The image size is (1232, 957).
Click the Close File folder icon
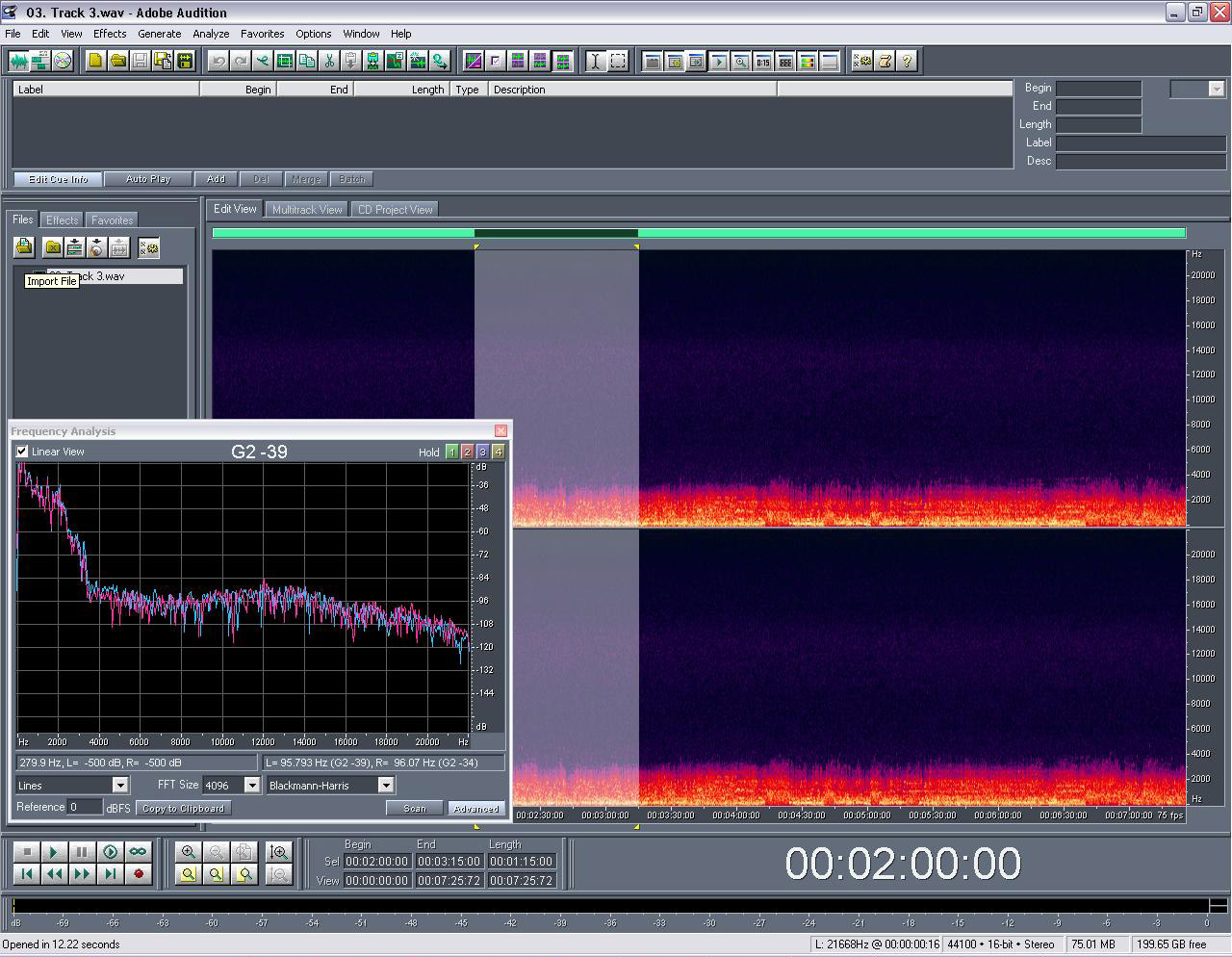click(53, 247)
